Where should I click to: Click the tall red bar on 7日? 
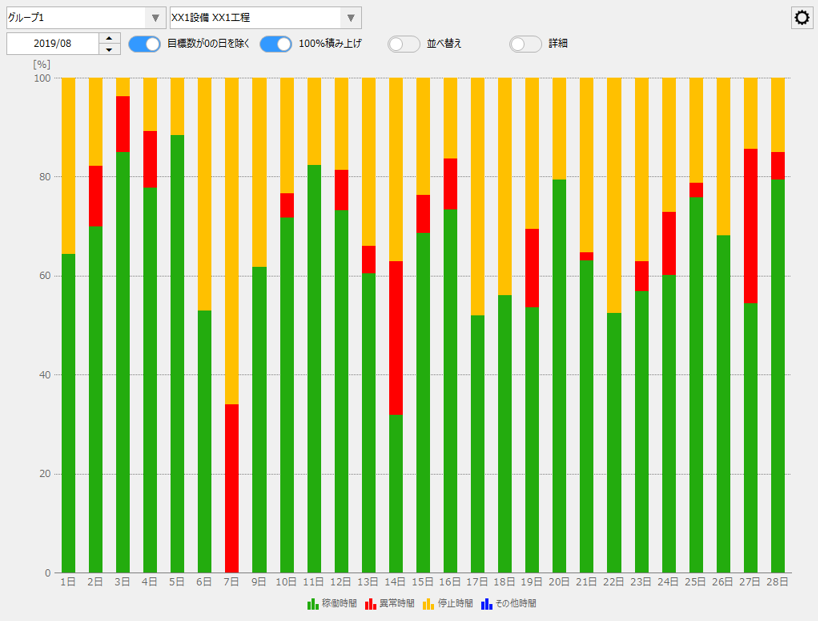coord(232,480)
